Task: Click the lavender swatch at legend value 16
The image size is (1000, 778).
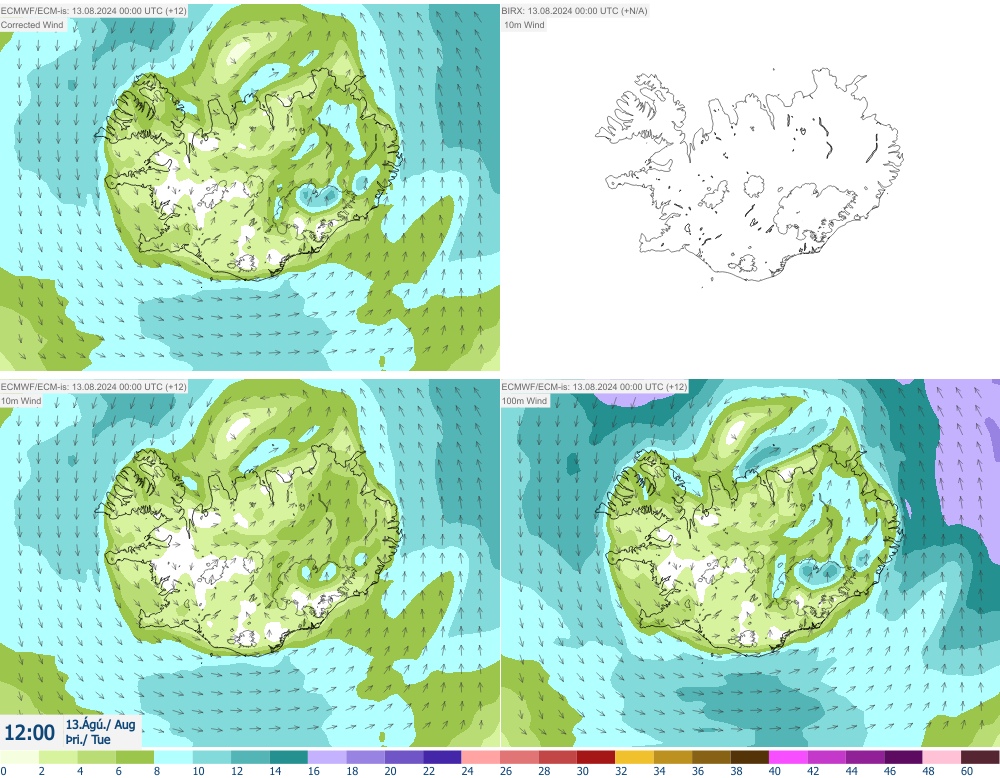Action: [327, 757]
